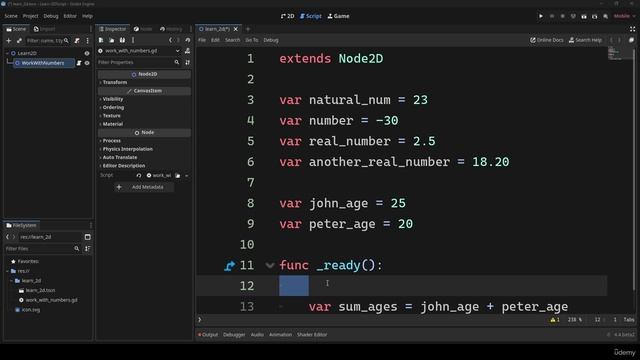This screenshot has width=640, height=360.
Task: Open documentation for this object
Action: [187, 51]
